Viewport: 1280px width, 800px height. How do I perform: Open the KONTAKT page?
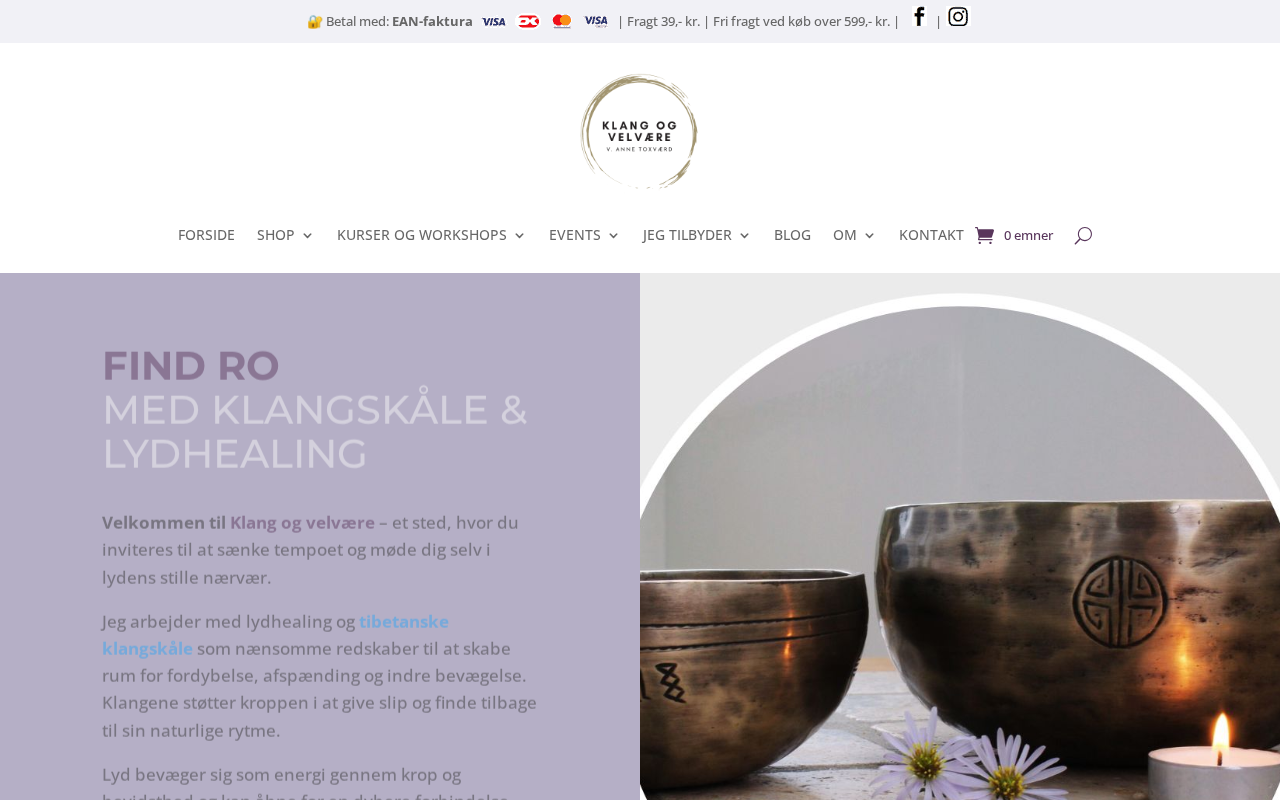click(x=931, y=235)
